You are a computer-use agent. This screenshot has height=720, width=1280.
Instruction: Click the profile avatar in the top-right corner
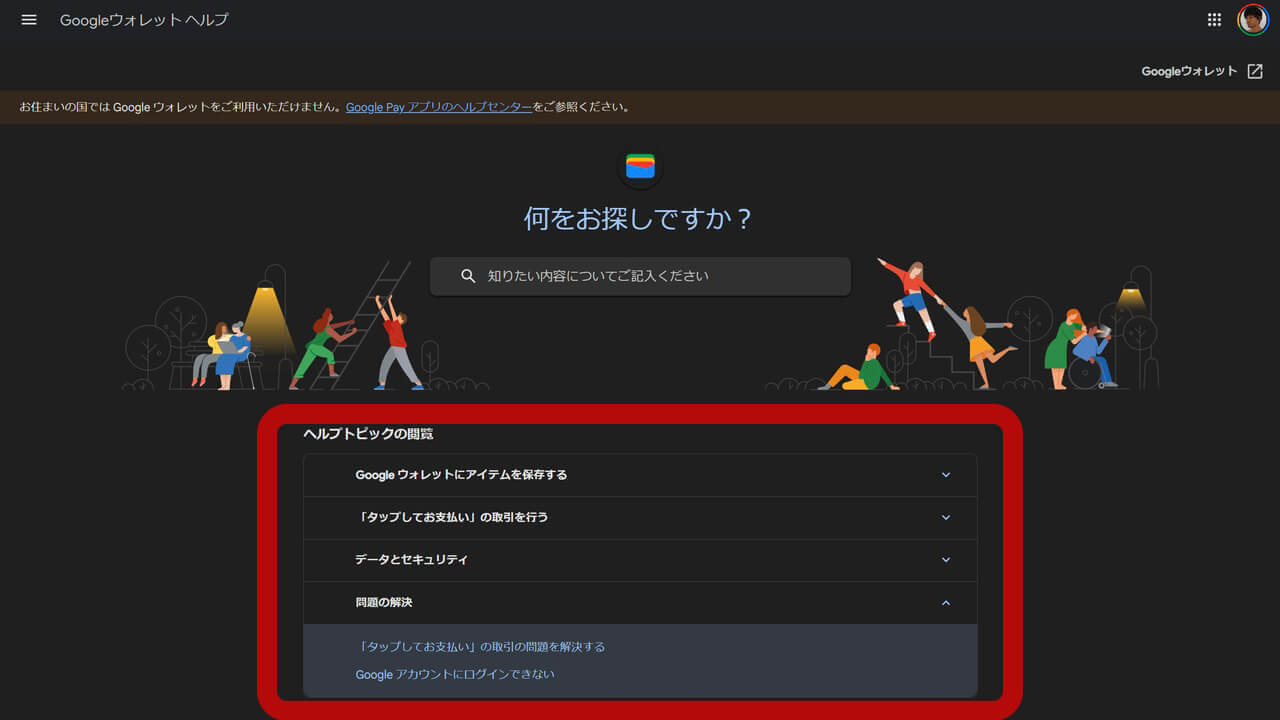point(1252,19)
